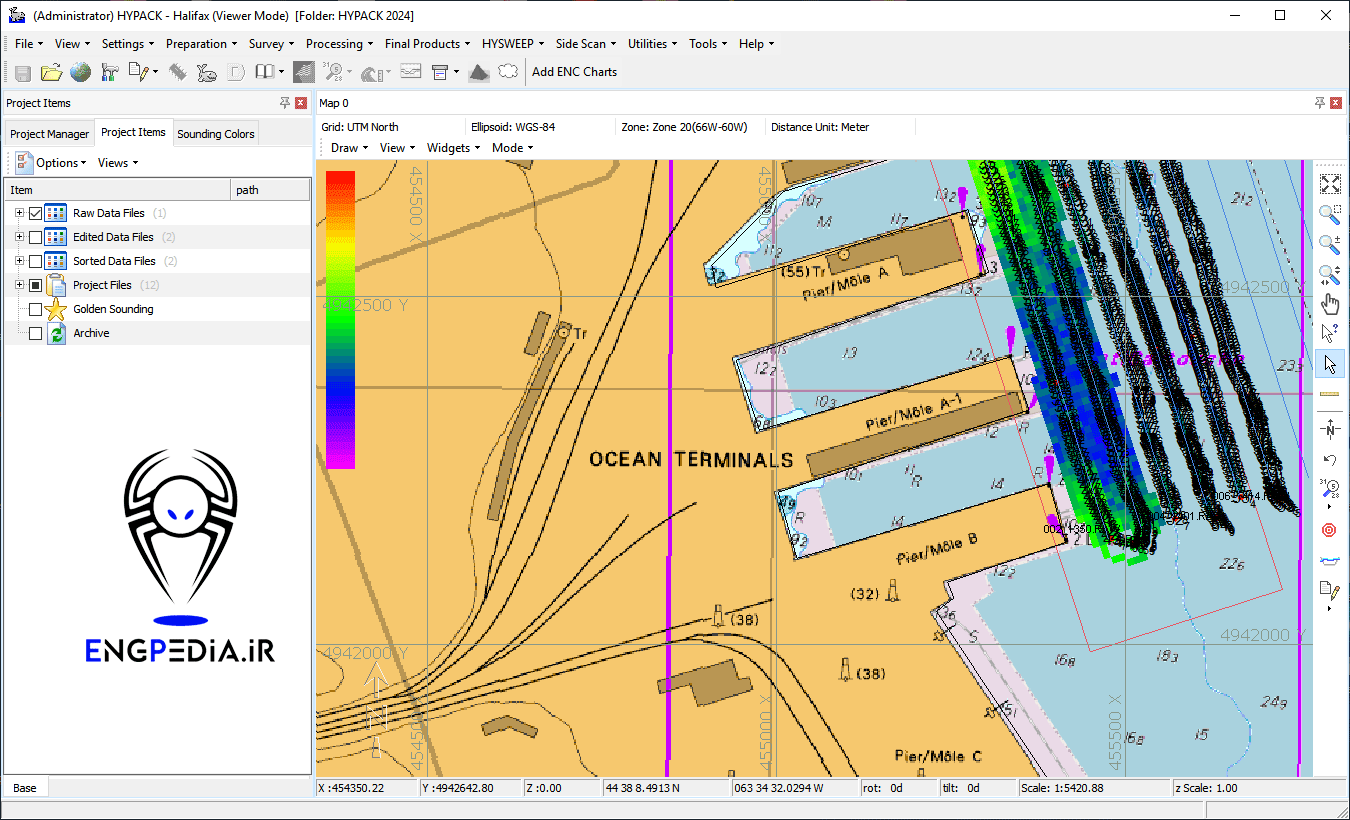
Task: Click the Save disk icon in toolbar
Action: tap(22, 72)
